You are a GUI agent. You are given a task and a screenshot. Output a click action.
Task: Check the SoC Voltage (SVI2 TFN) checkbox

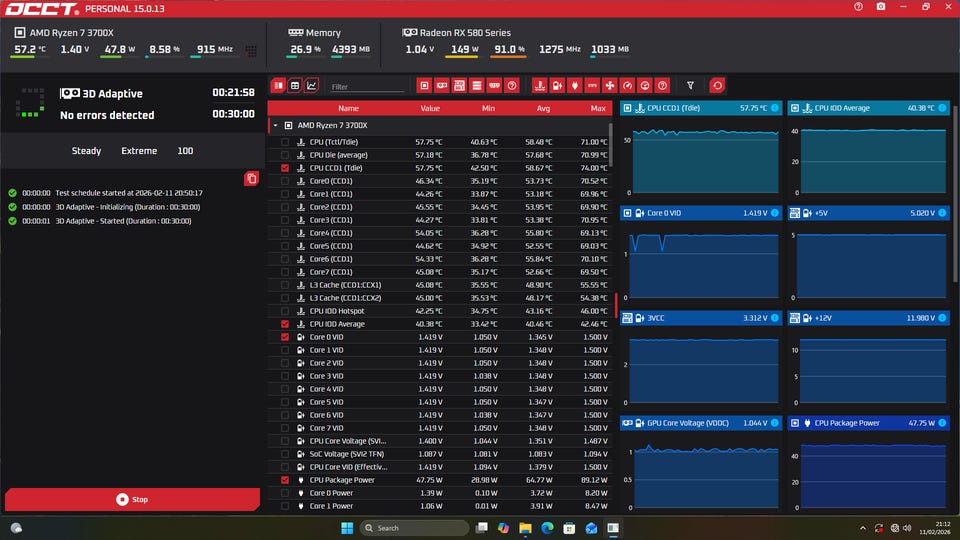click(285, 454)
